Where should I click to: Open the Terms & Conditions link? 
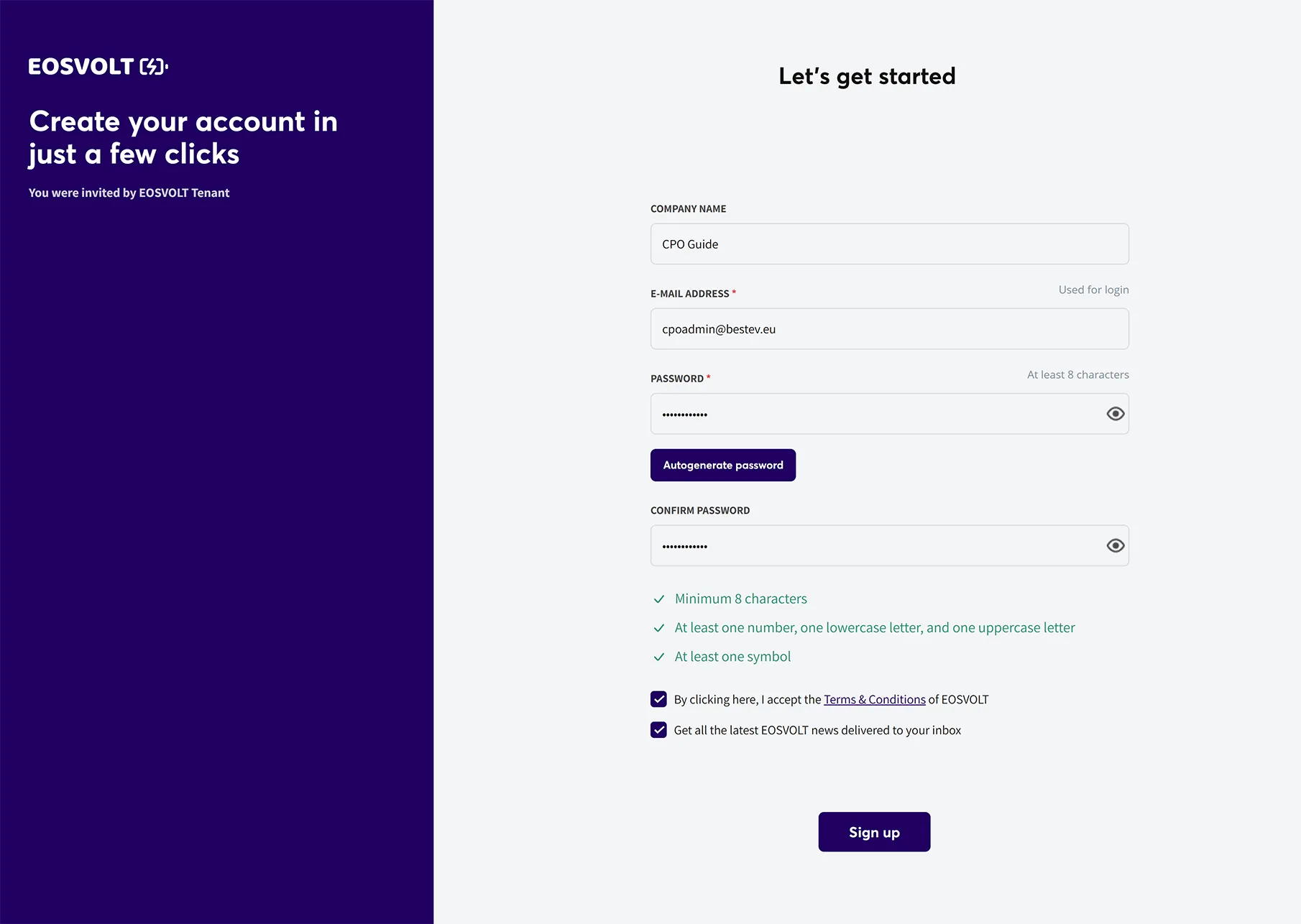coord(874,700)
